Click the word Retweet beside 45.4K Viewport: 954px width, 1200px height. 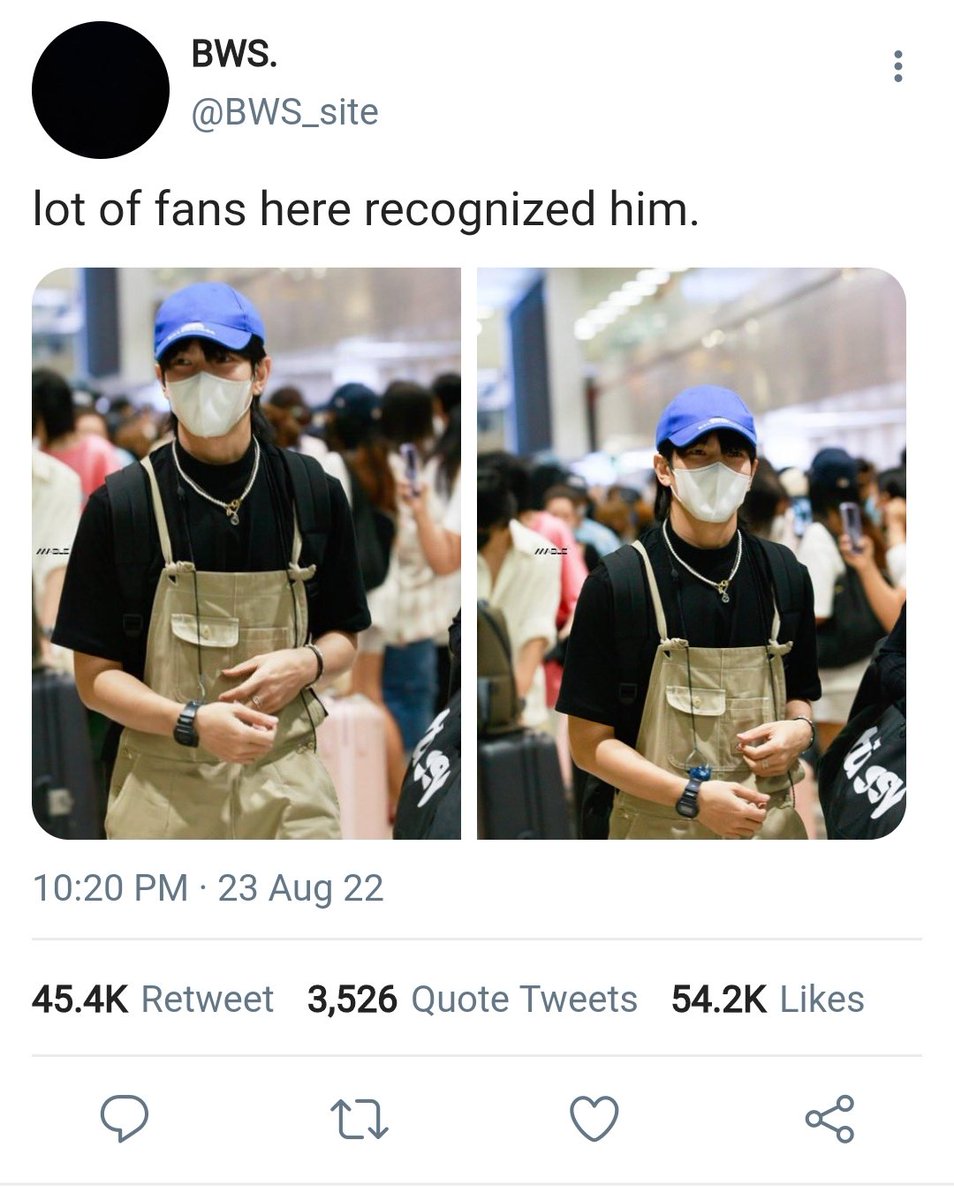point(207,999)
